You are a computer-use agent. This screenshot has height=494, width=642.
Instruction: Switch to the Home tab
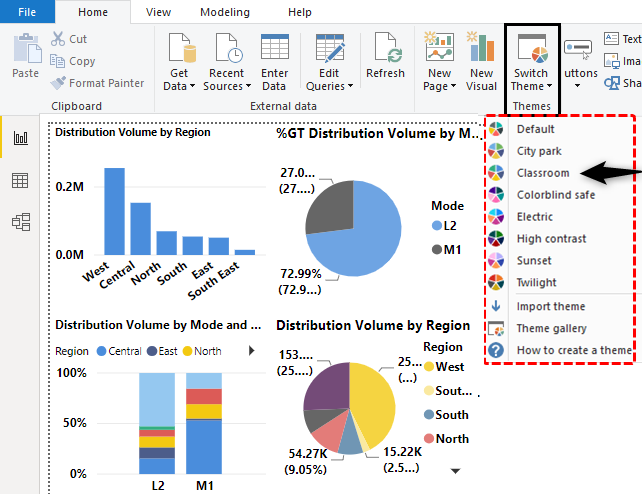tap(93, 12)
